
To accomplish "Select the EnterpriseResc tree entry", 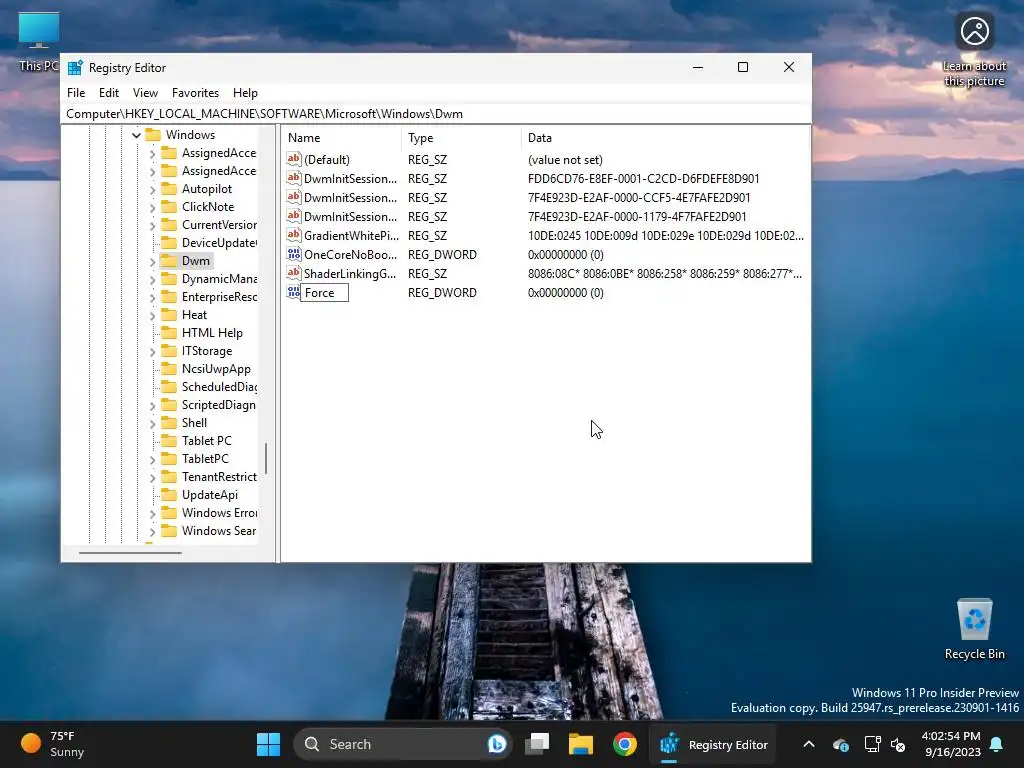I will coord(219,296).
